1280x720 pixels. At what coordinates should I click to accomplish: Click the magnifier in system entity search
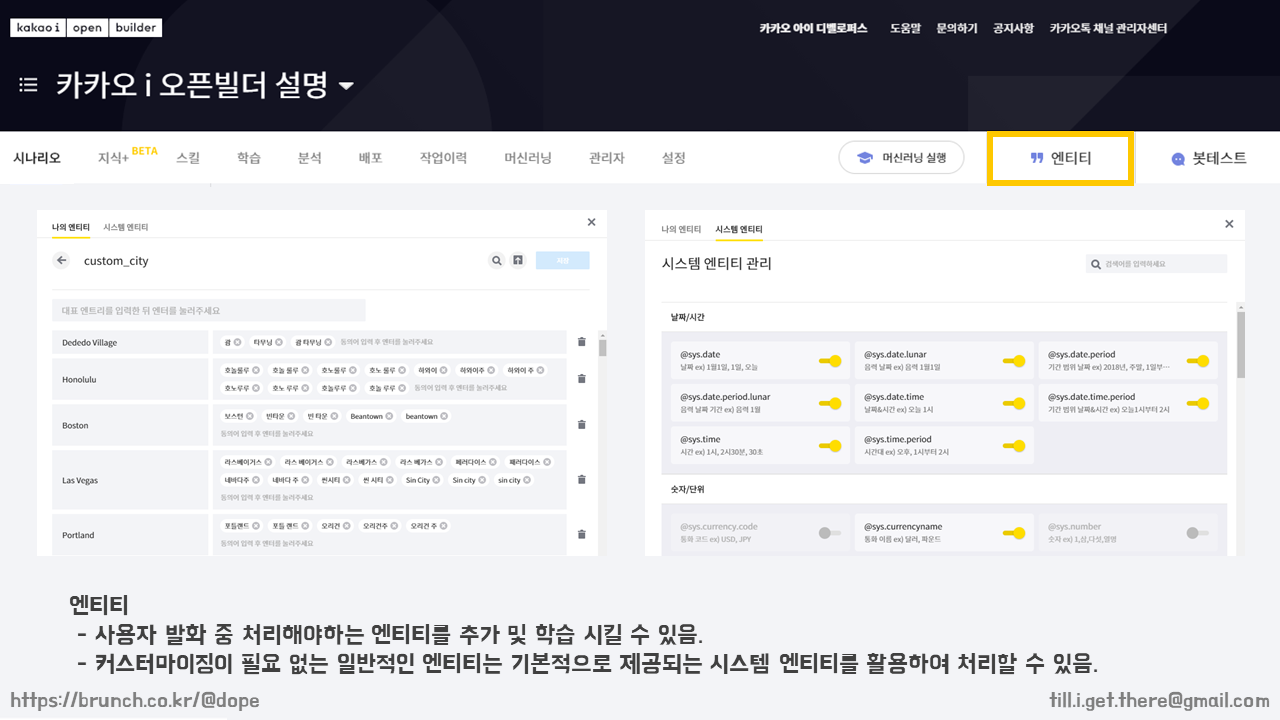click(x=1097, y=264)
